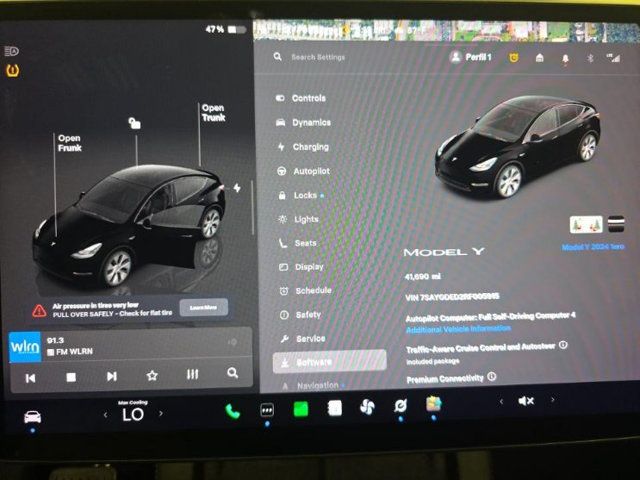Viewport: 640px width, 480px height.
Task: Tap the striped plate thumbnail
Action: [616, 224]
